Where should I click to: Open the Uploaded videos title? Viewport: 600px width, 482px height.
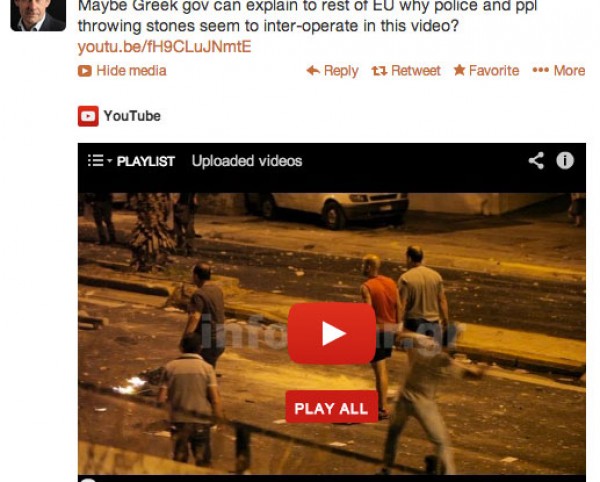pos(247,161)
